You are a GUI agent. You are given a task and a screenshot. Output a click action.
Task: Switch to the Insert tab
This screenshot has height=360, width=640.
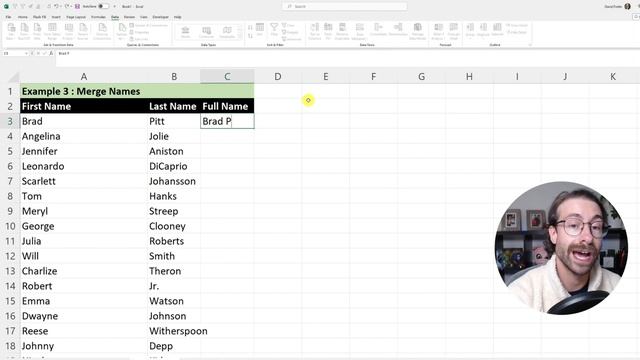point(56,17)
